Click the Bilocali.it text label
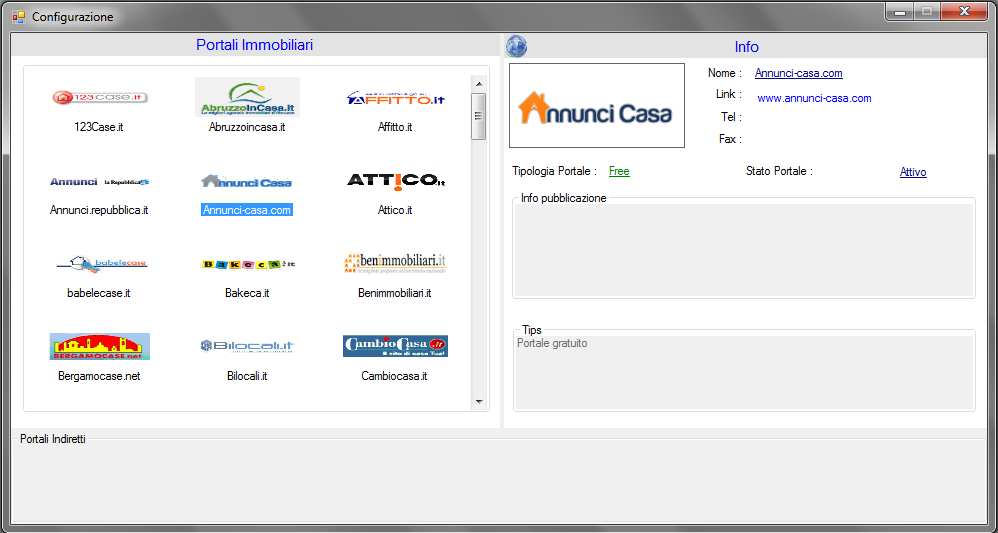 point(247,376)
